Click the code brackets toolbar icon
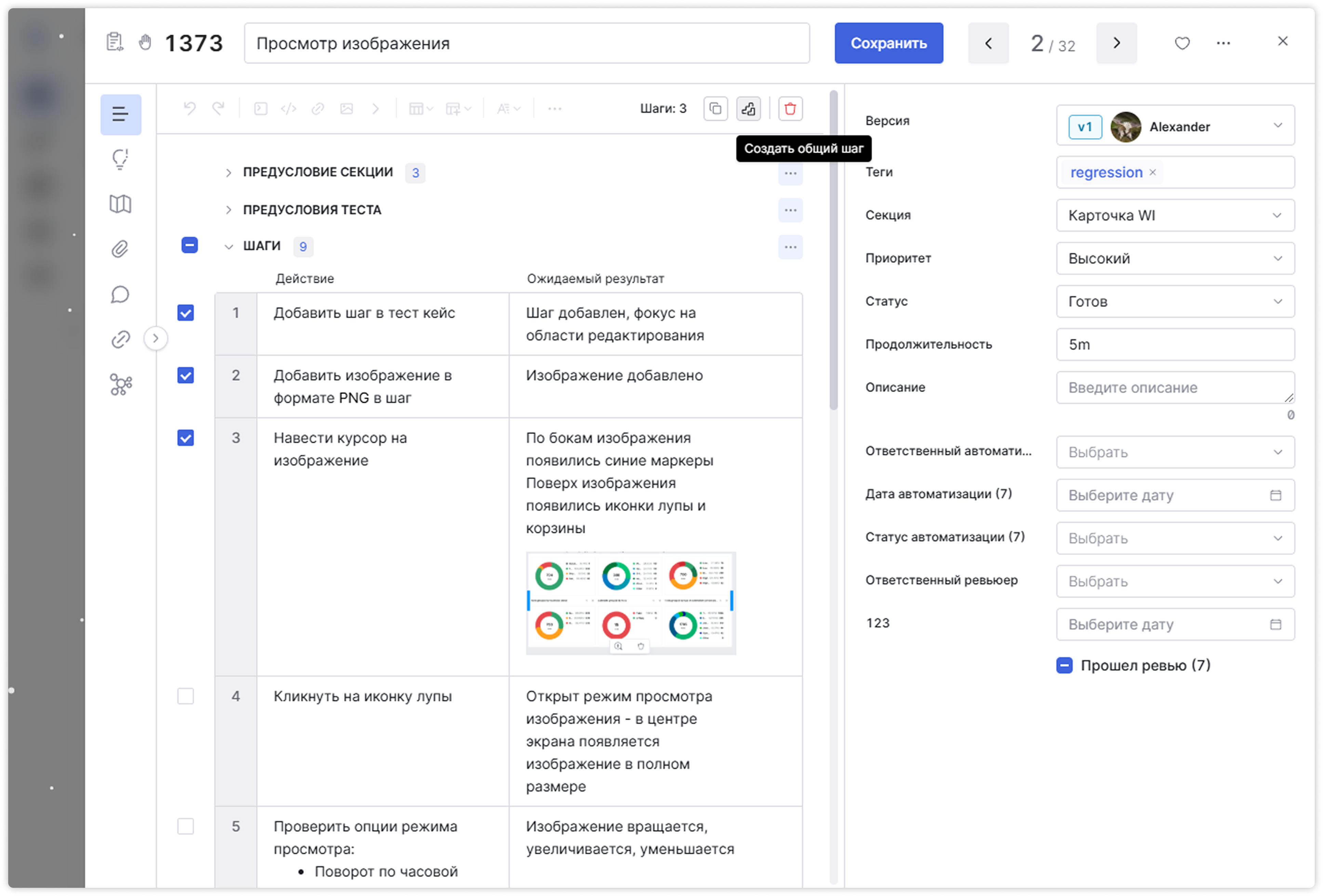The image size is (1323, 896). 289,108
